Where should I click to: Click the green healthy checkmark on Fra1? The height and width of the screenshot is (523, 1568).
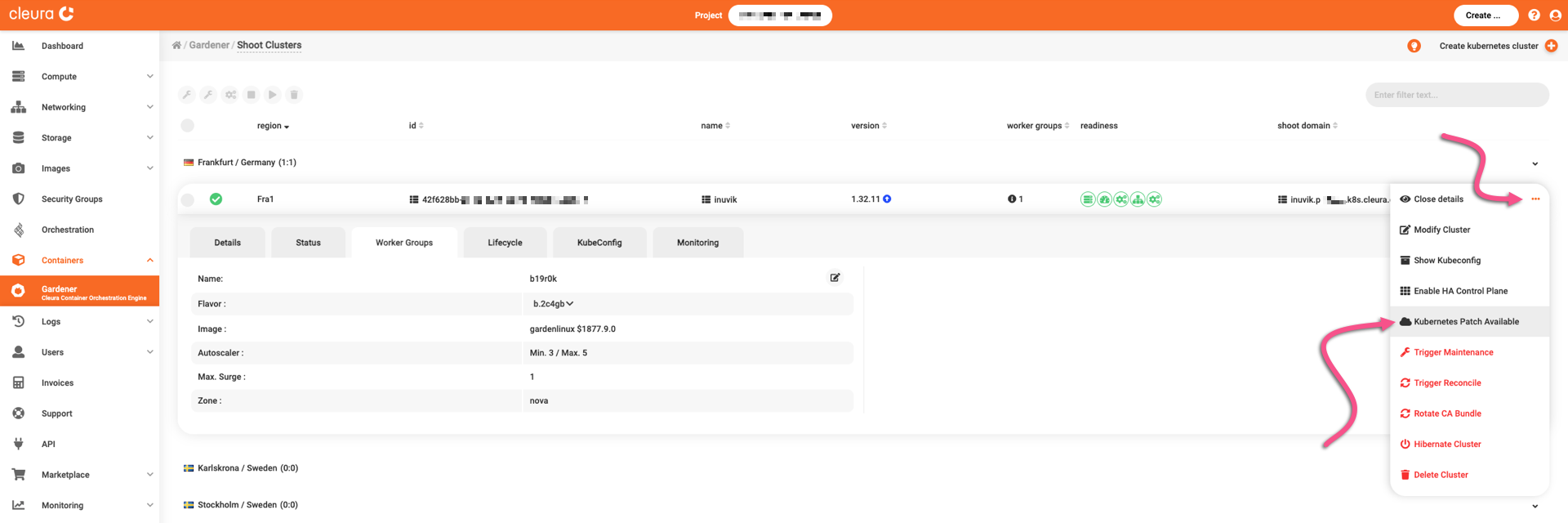coord(216,199)
